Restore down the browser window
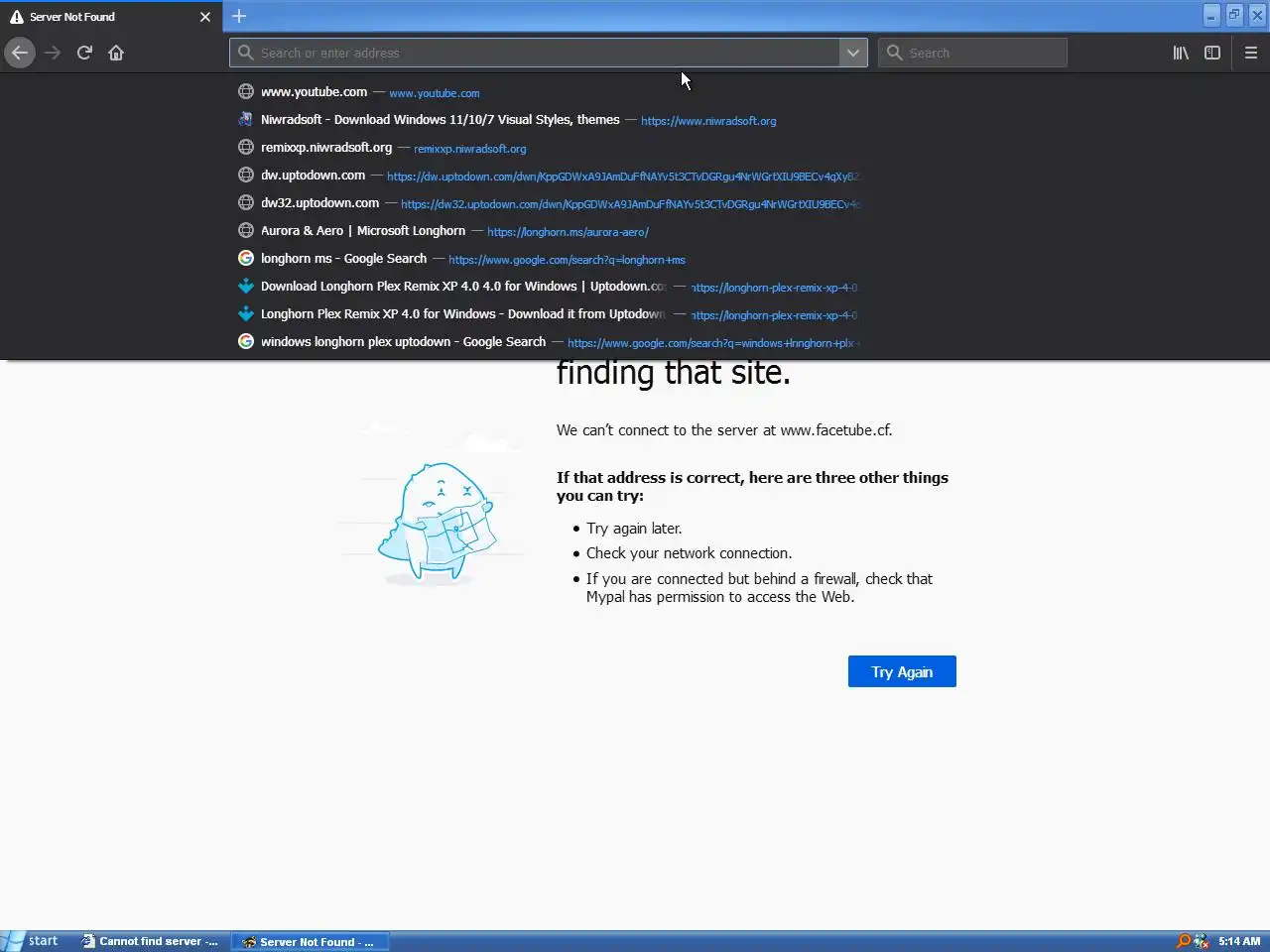Viewport: 1270px width, 952px height. tap(1234, 15)
